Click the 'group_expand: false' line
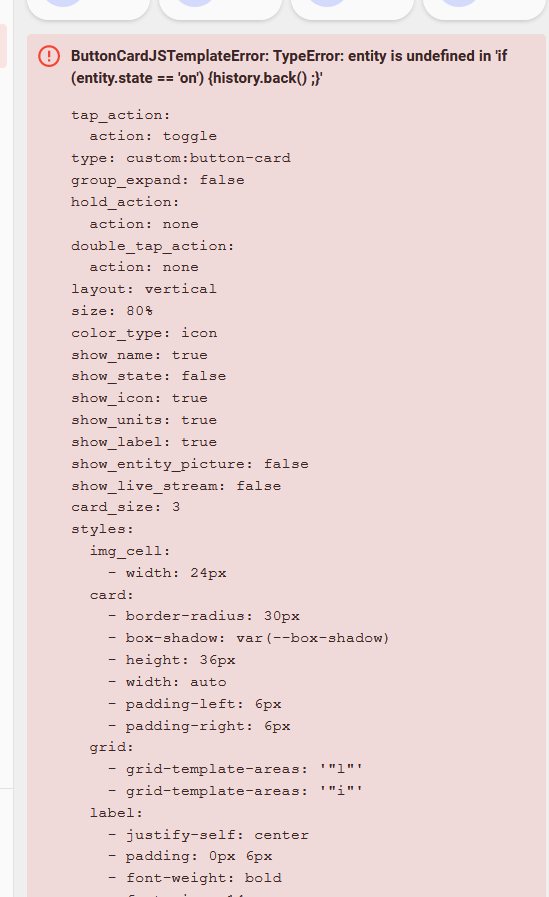The height and width of the screenshot is (897, 549). coord(158,180)
